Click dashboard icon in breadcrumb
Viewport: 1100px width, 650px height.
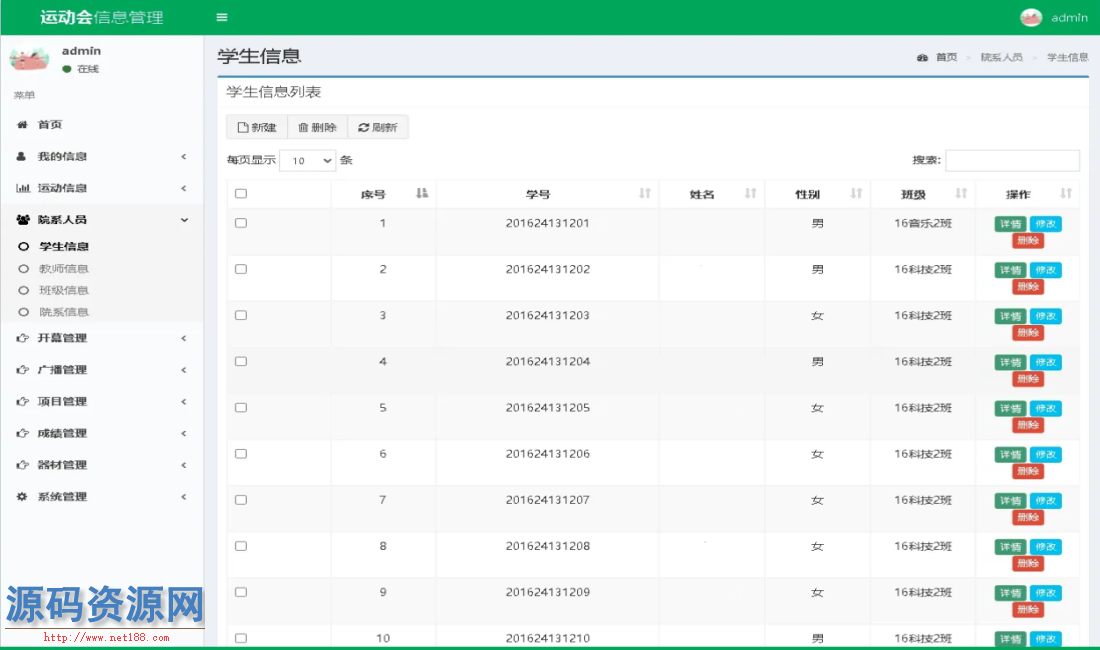coord(923,57)
